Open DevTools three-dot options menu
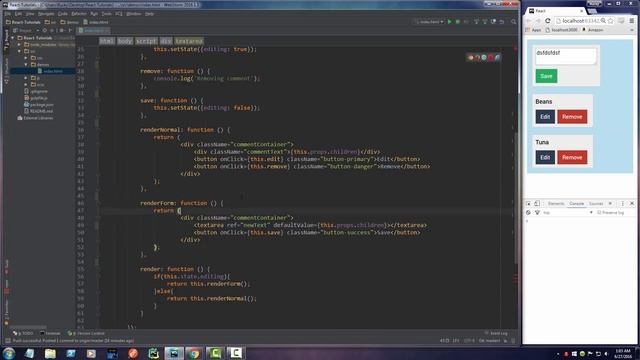This screenshot has height=360, width=640. pos(622,203)
